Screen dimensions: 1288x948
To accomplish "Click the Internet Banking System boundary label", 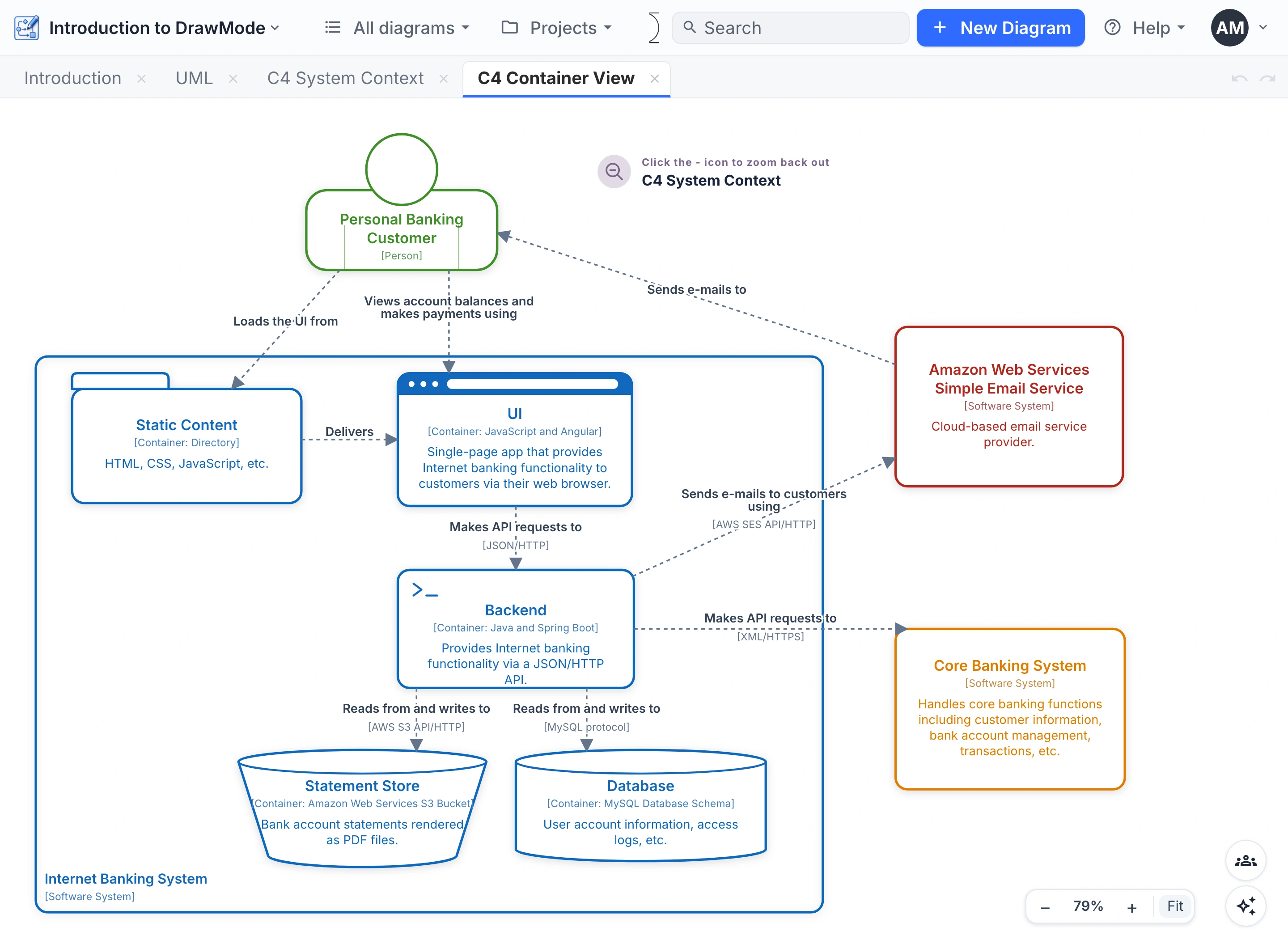I will pyautogui.click(x=126, y=879).
